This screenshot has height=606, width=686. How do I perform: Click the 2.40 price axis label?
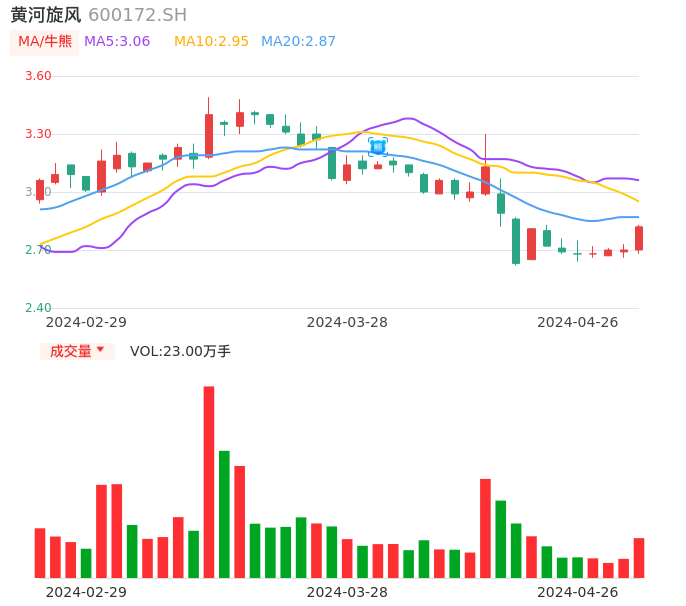click(38, 308)
